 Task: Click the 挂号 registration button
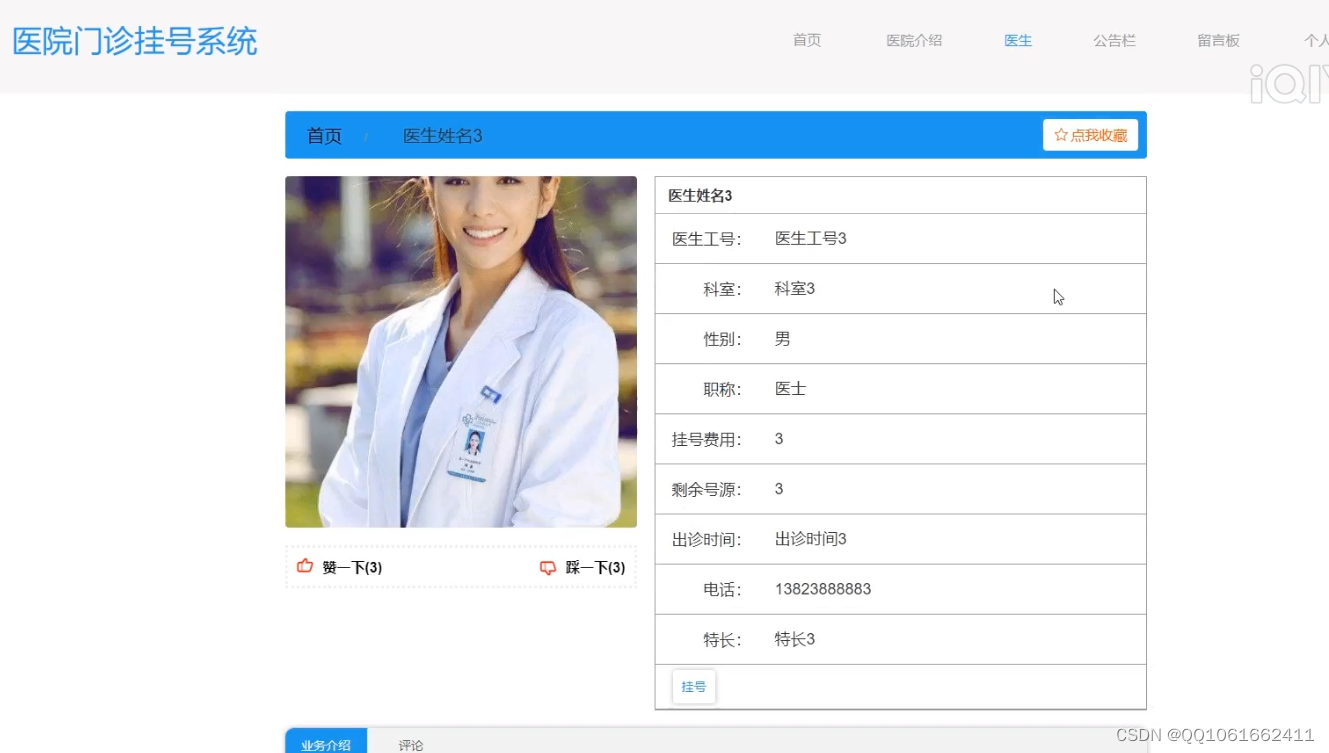click(x=694, y=687)
